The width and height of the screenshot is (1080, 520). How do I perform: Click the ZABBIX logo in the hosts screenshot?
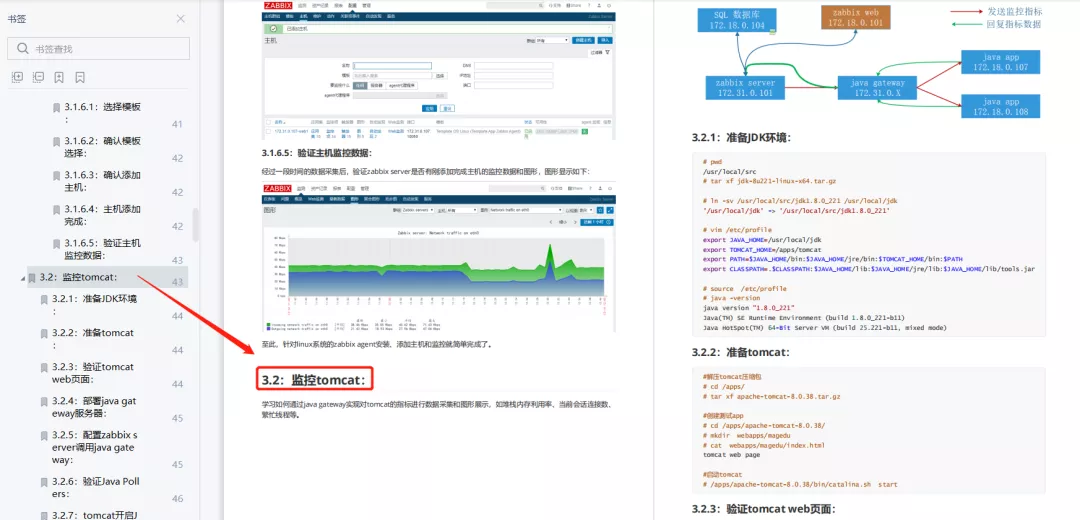click(x=278, y=6)
